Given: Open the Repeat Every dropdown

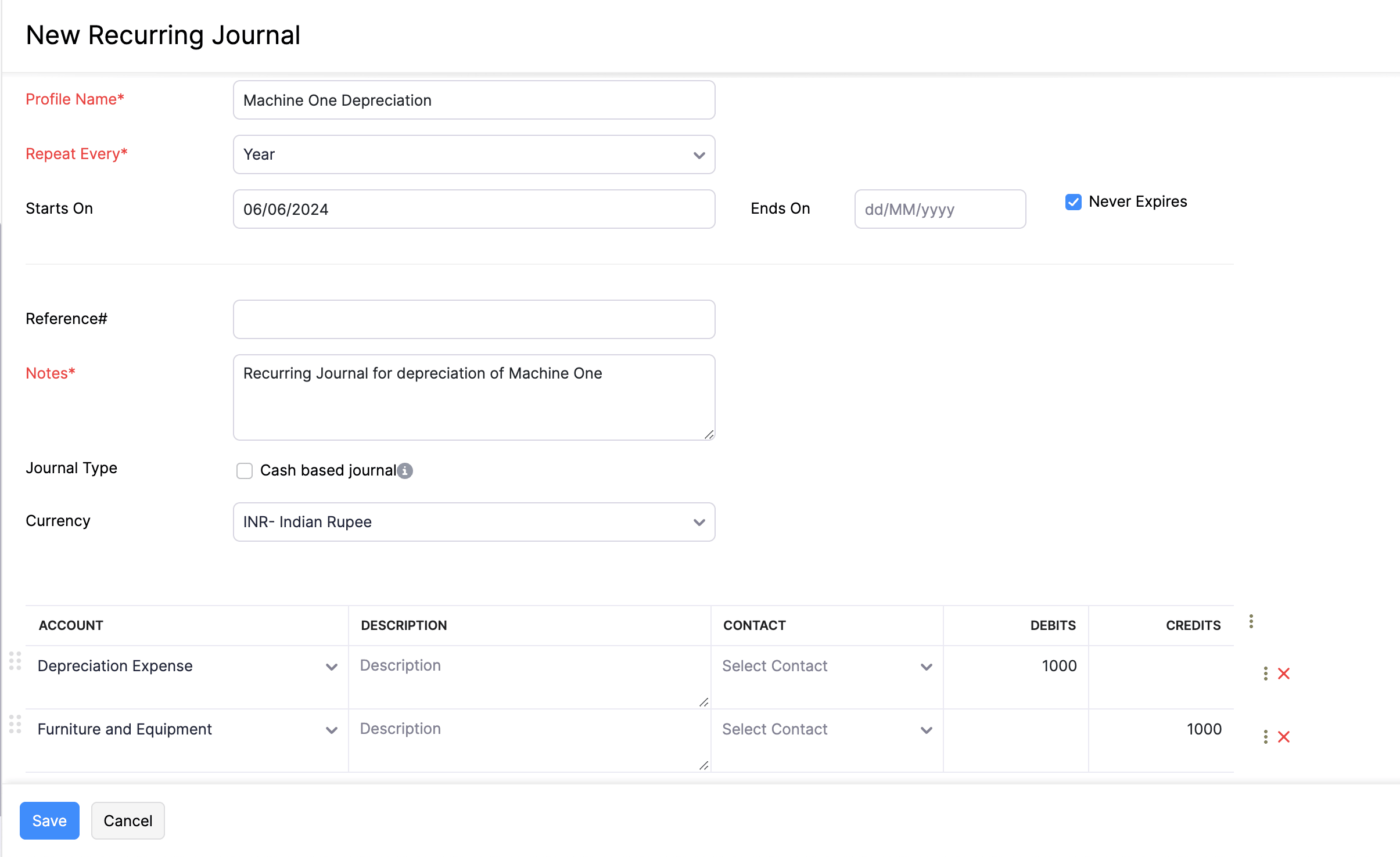Looking at the screenshot, I should pos(473,154).
